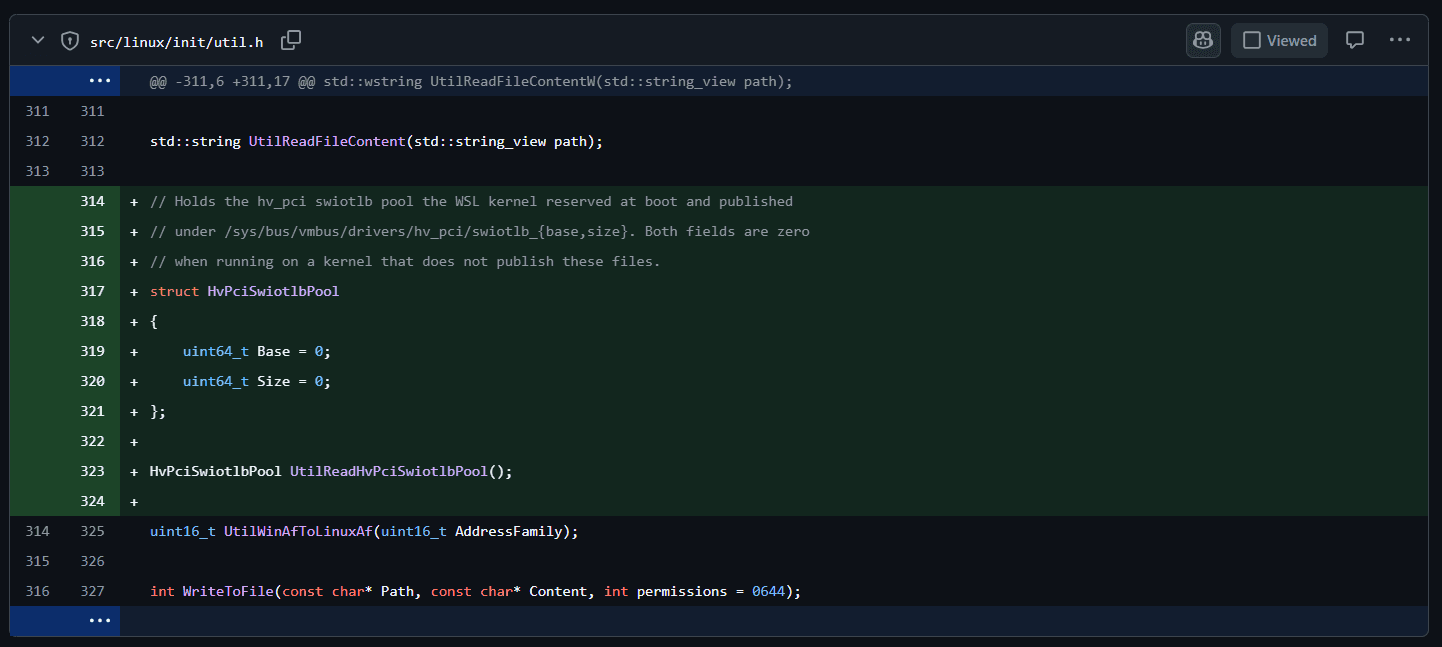This screenshot has width=1442, height=647.
Task: Copy the file path with copy icon
Action: click(x=291, y=41)
